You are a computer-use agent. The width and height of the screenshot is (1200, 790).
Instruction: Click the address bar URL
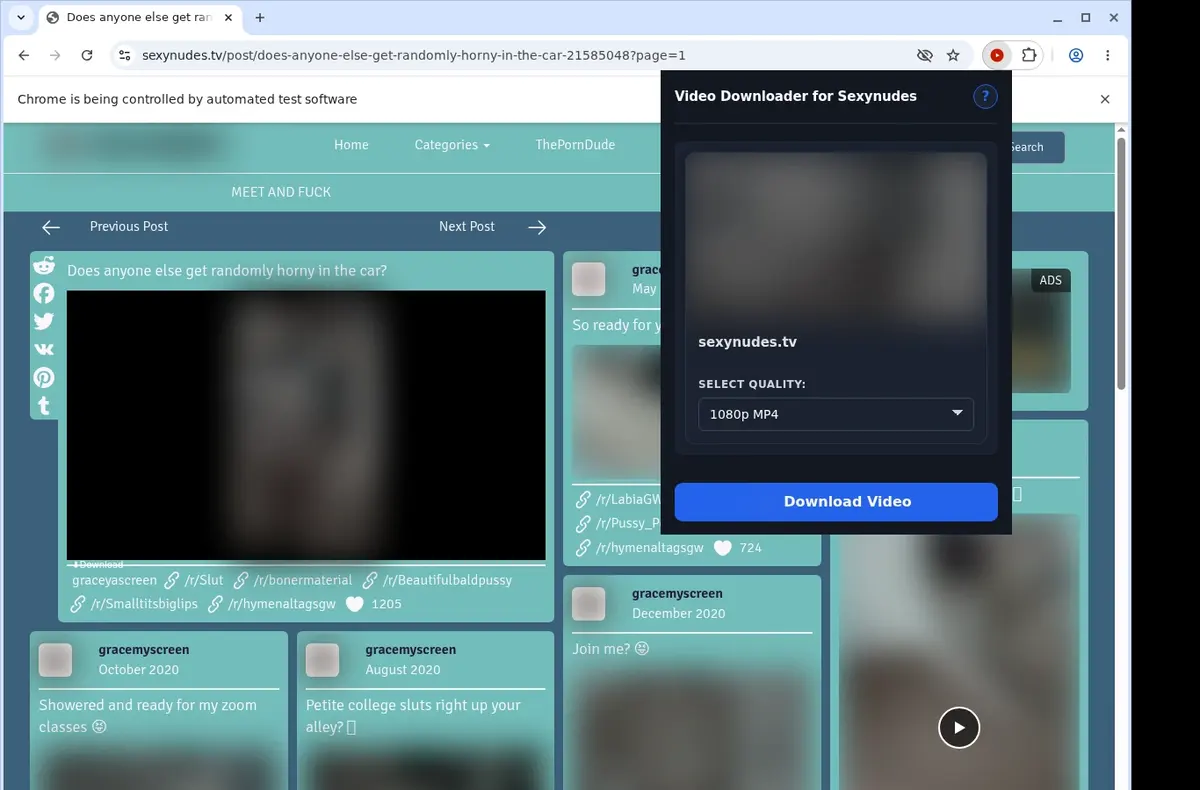tap(414, 56)
